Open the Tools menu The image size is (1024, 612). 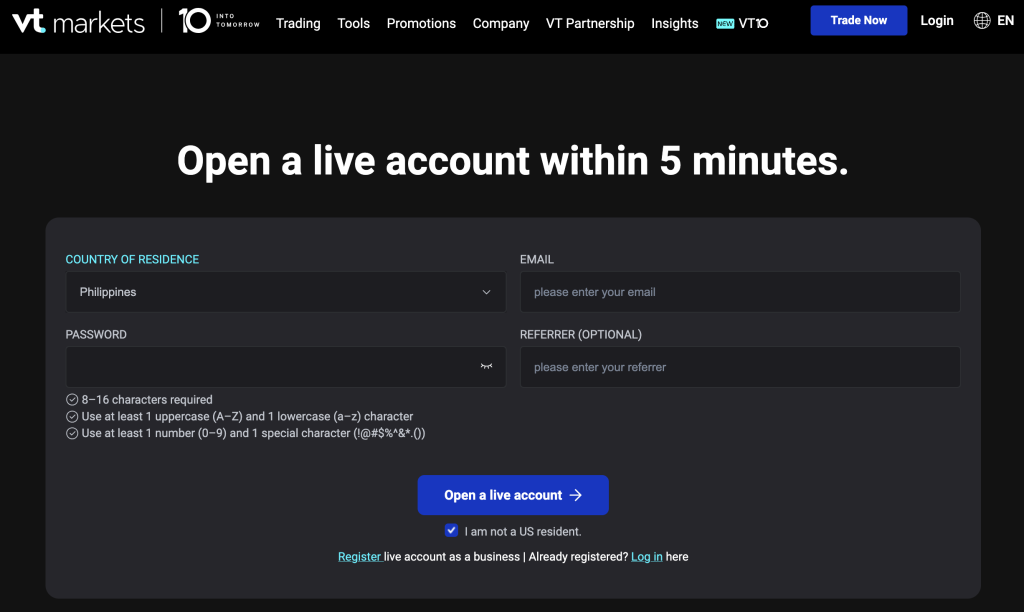tap(353, 23)
